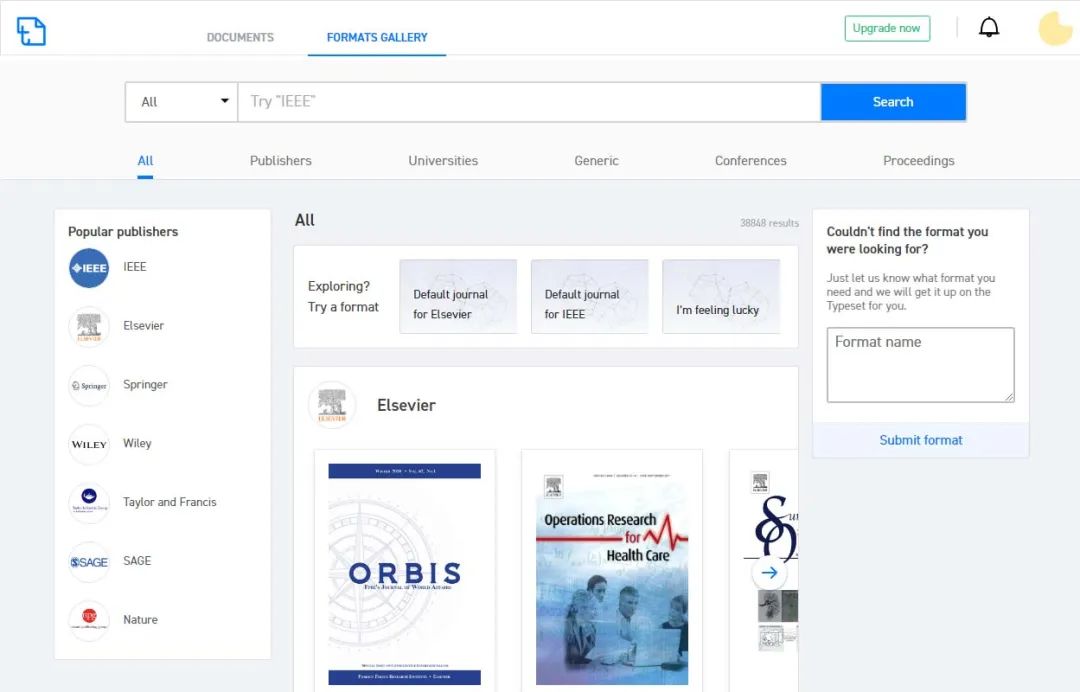Switch to the Documents tab

click(240, 37)
